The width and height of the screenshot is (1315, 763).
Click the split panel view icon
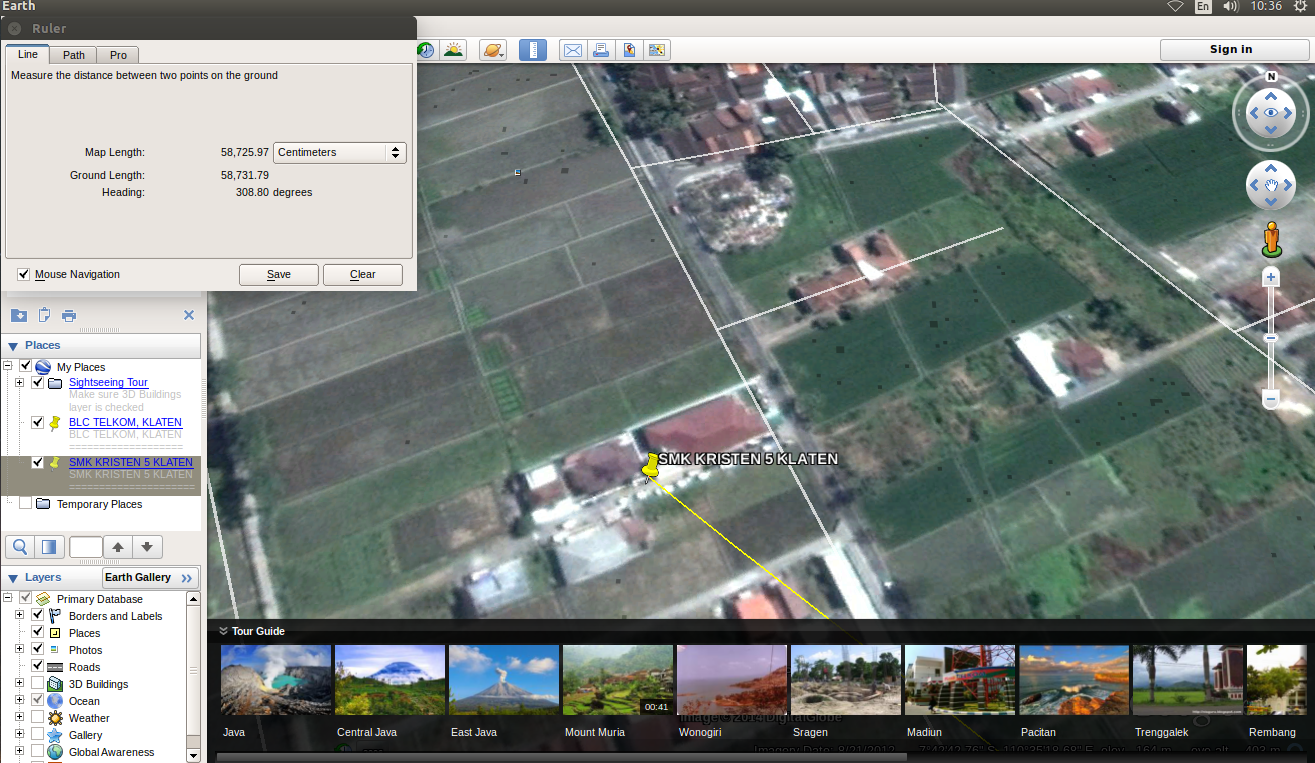48,547
